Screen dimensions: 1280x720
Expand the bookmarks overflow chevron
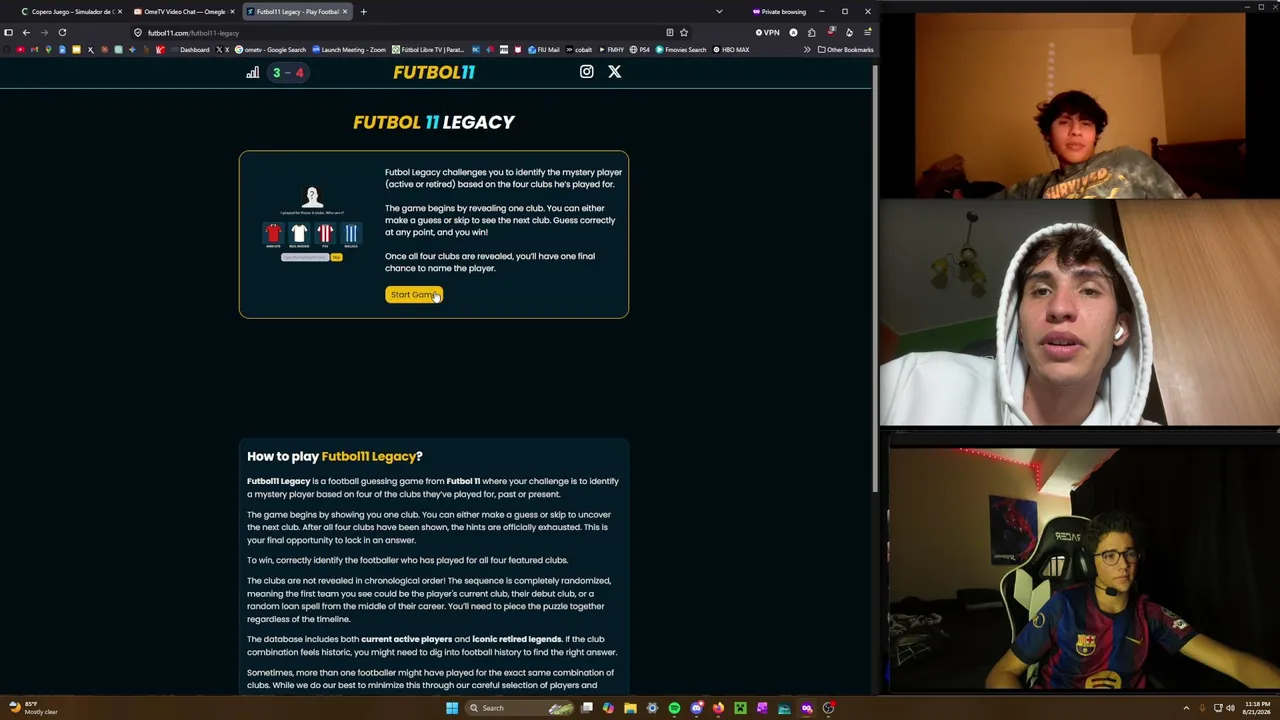807,49
